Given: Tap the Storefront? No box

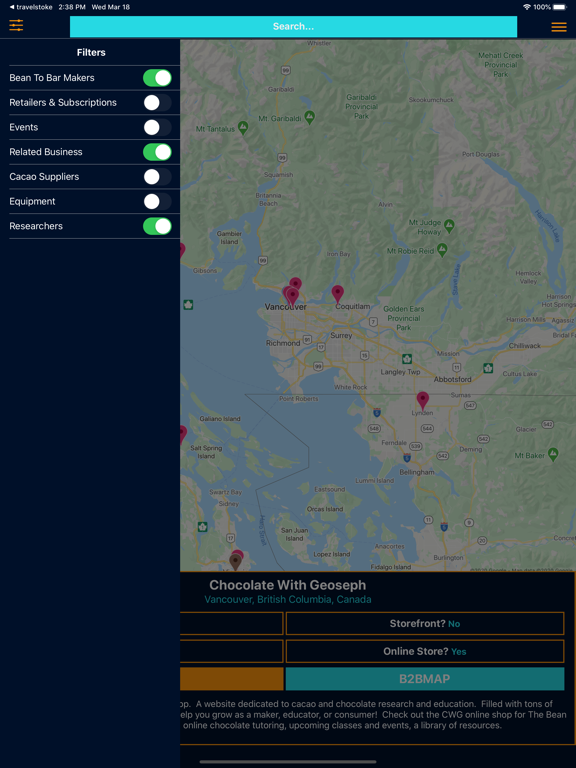Looking at the screenshot, I should (425, 624).
